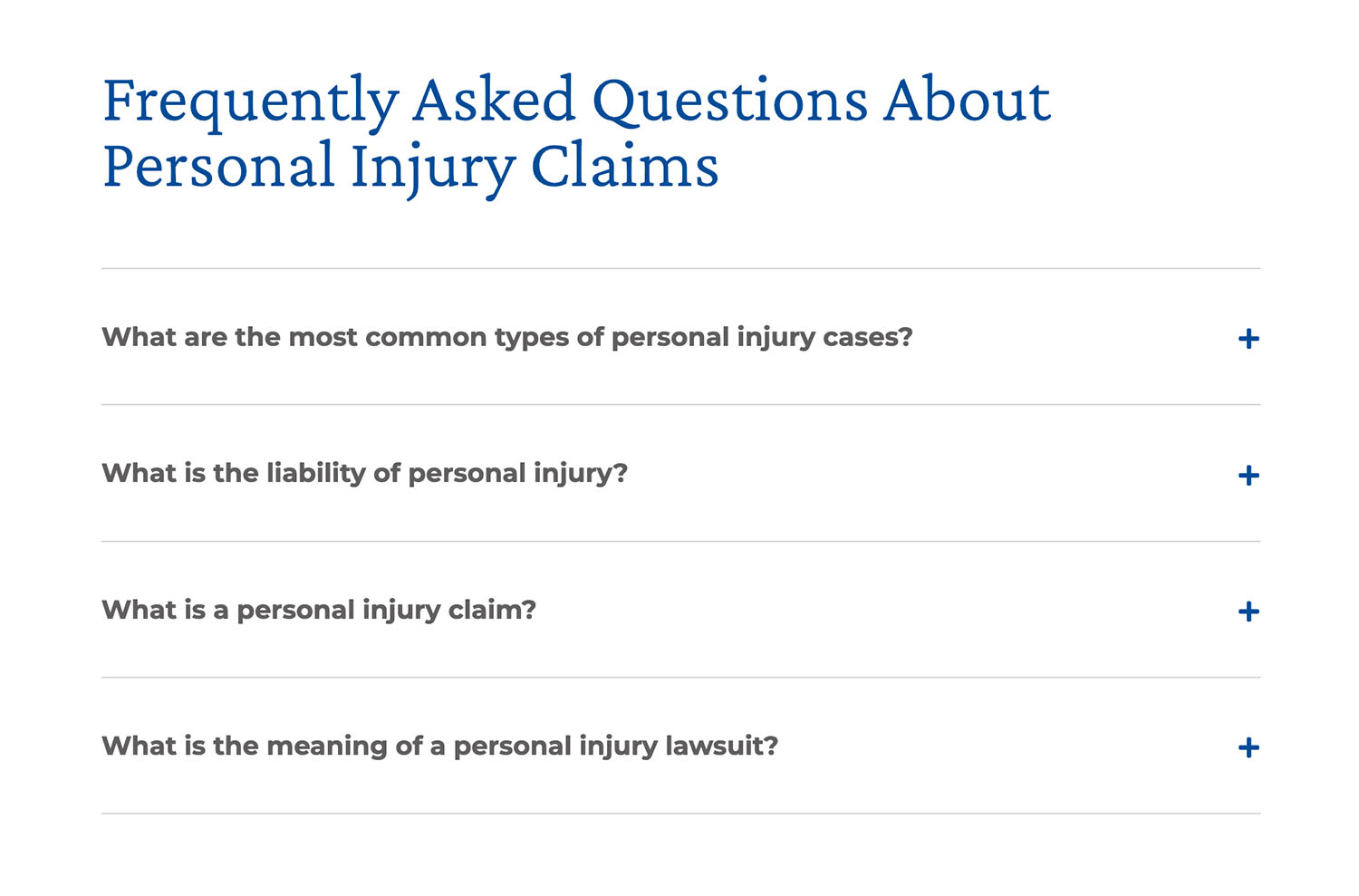Open the "What is a personal injury claim?" question
Viewport: 1359px width, 896px height.
click(x=319, y=610)
